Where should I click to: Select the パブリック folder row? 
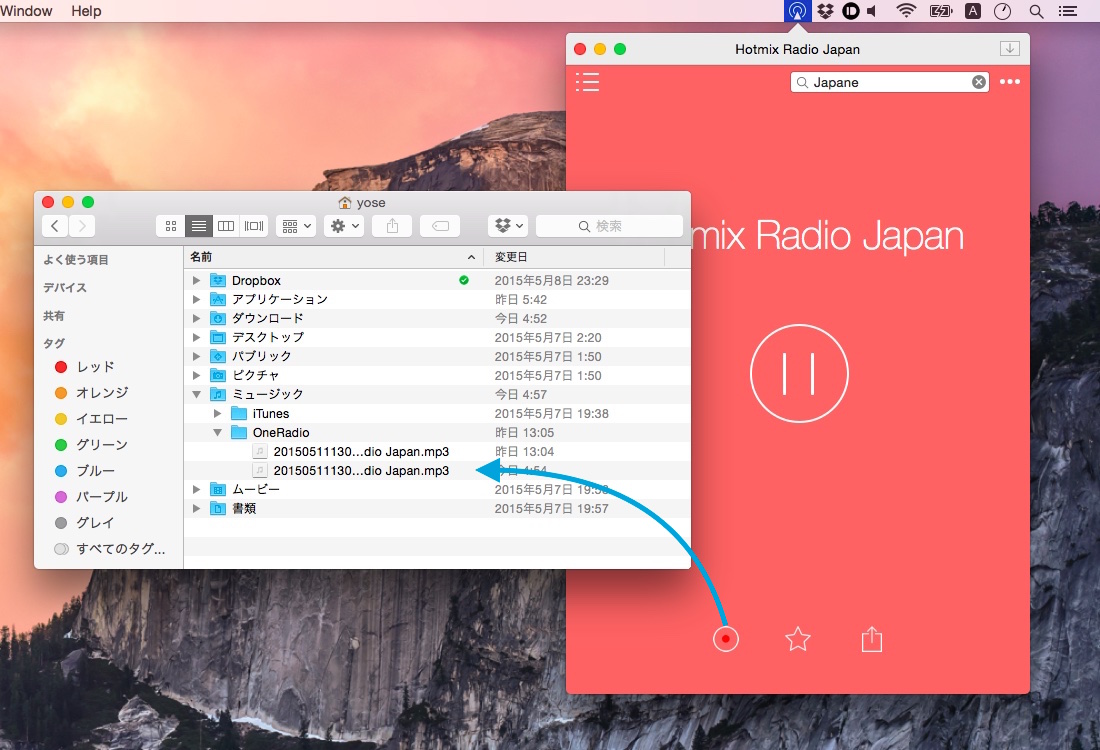(x=436, y=356)
